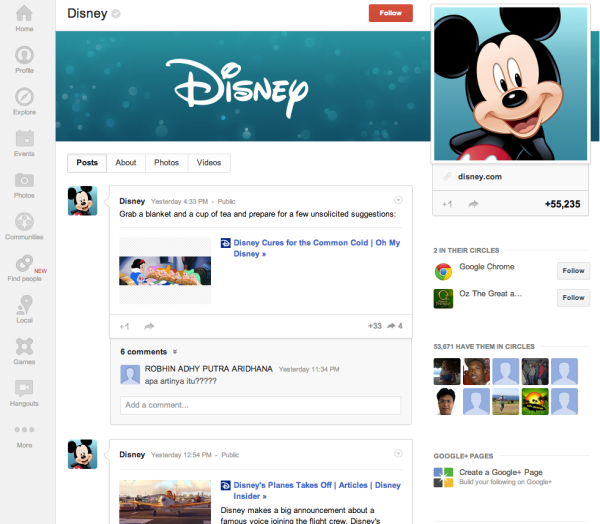The width and height of the screenshot is (600, 524).
Task: Follow Google Chrome page
Action: coord(573,270)
